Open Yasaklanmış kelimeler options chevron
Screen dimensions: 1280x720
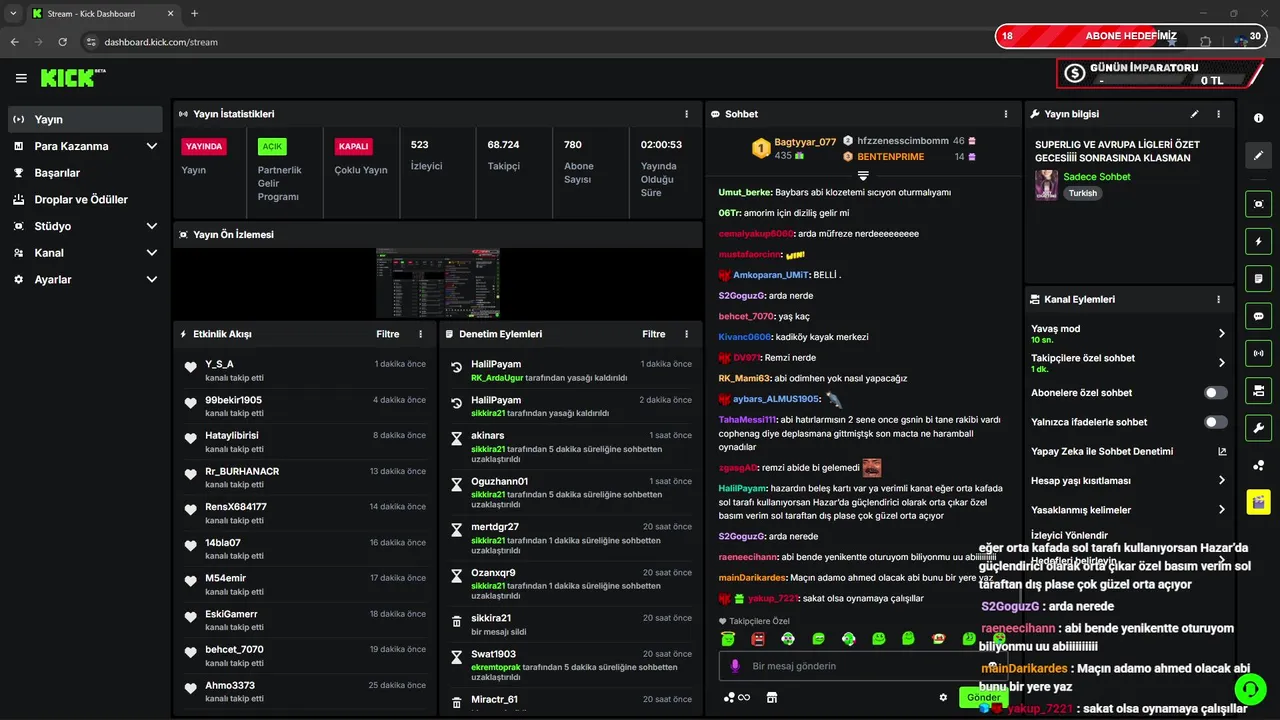tap(1222, 509)
